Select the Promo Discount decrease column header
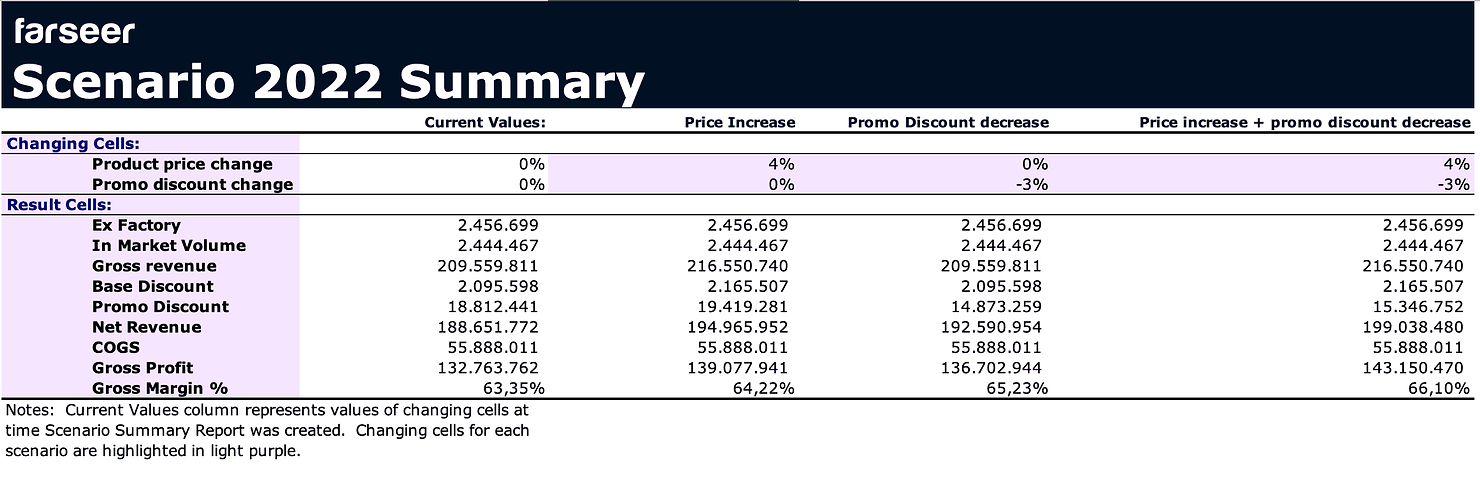The height and width of the screenshot is (488, 1480). (948, 122)
